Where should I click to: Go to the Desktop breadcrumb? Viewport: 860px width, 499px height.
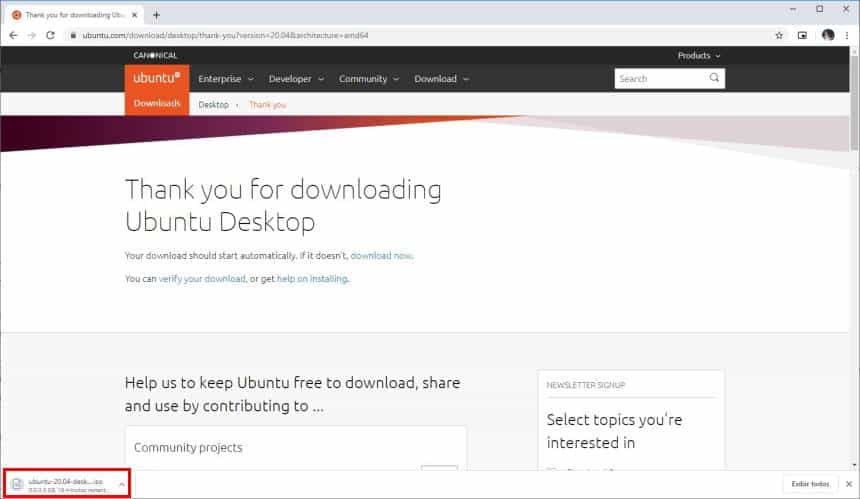point(213,104)
